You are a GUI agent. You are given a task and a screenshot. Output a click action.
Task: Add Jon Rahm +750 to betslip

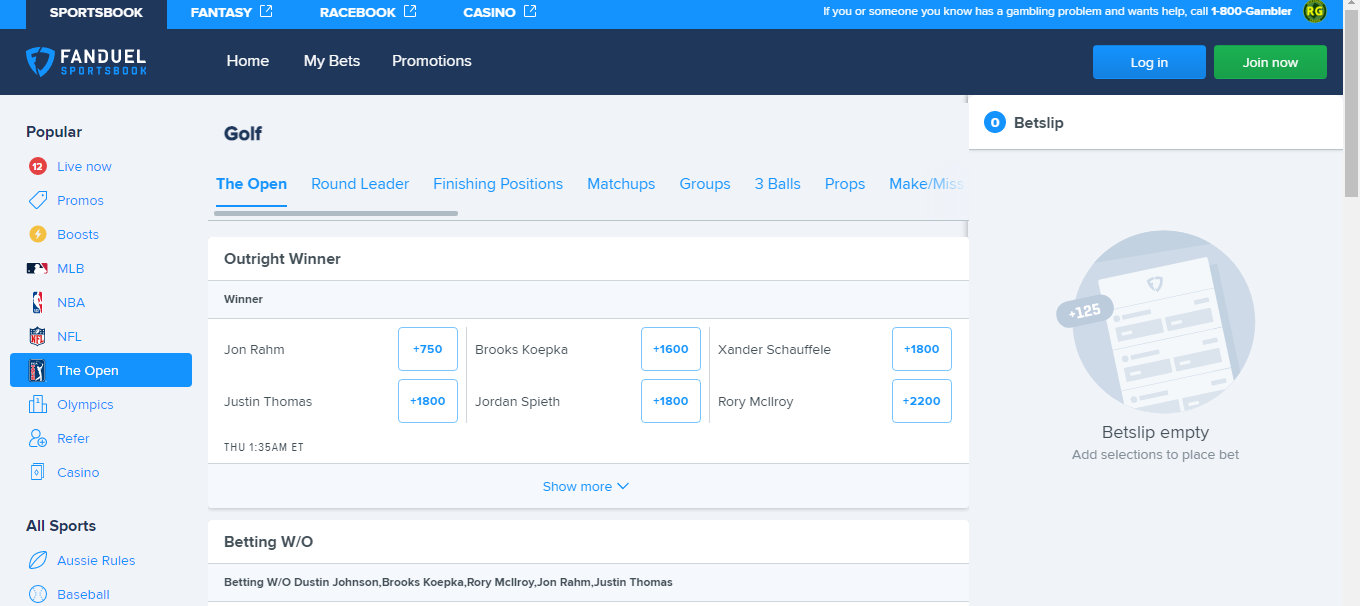click(428, 349)
